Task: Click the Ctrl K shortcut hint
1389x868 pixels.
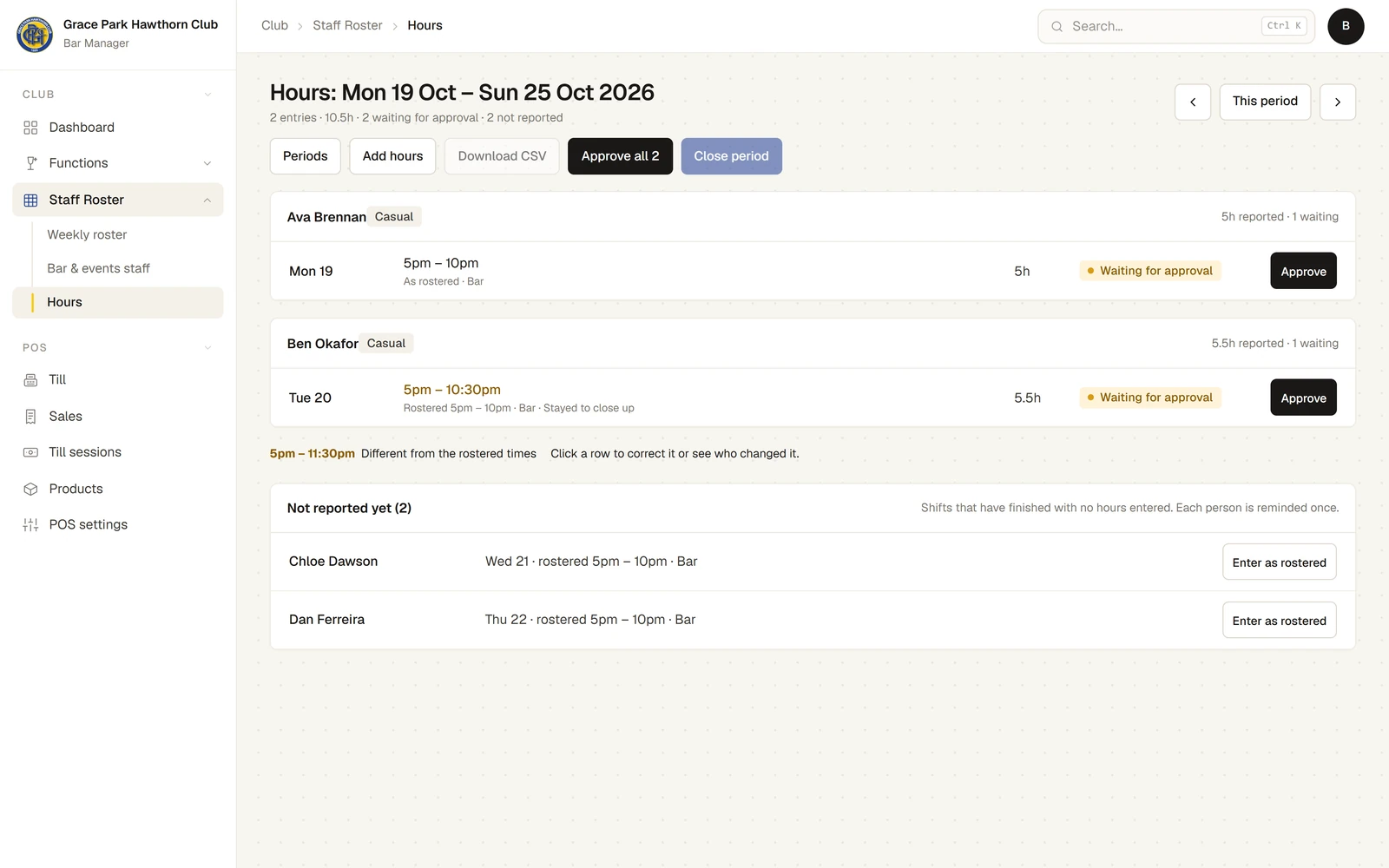Action: (1284, 26)
